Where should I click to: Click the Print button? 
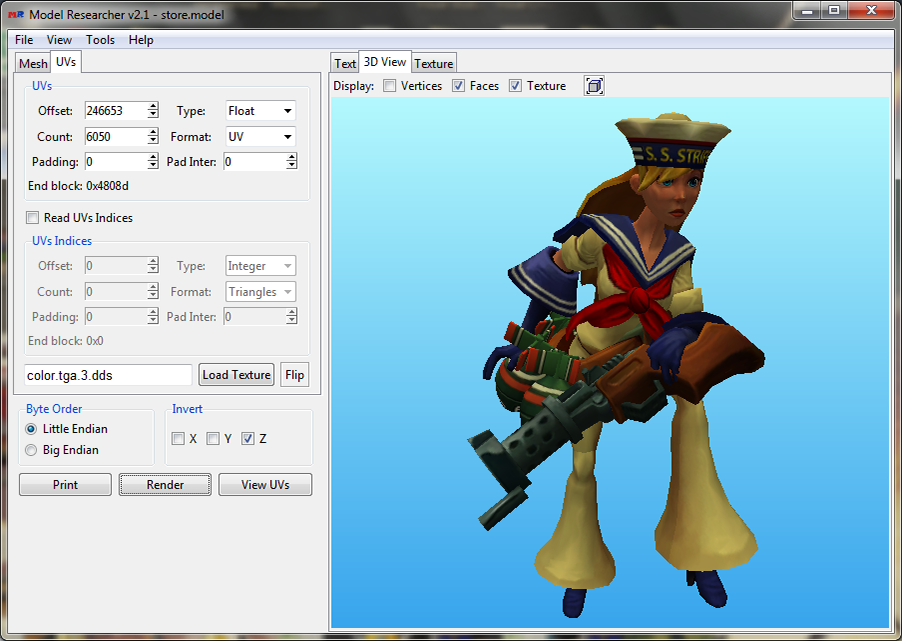tap(65, 484)
